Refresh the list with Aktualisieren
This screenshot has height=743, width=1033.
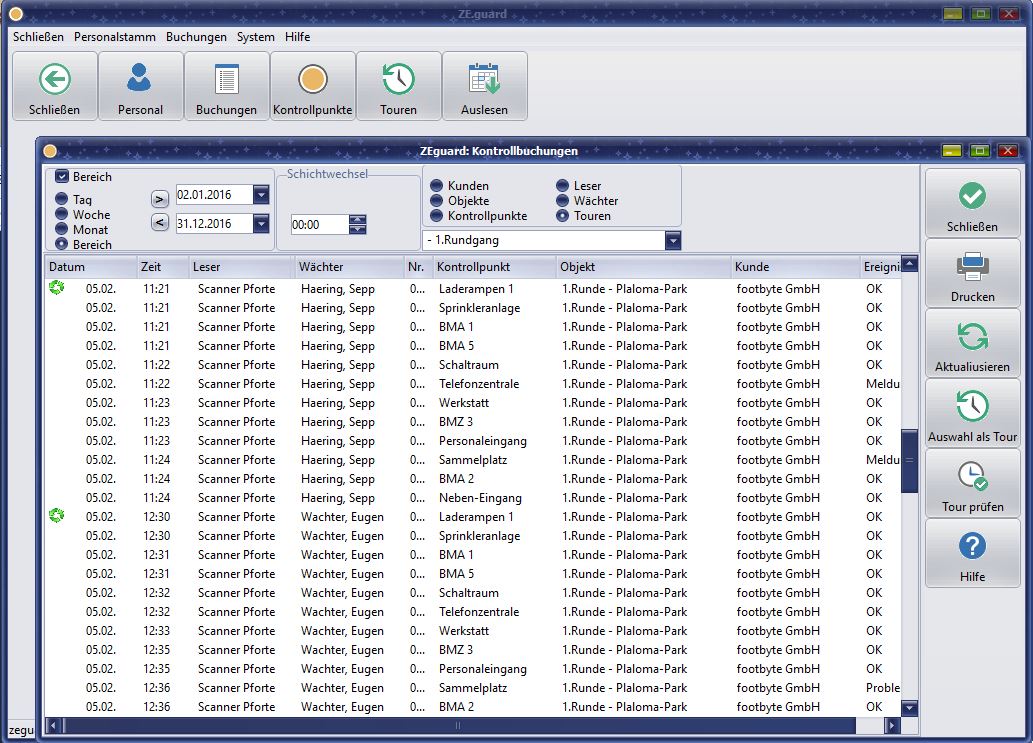(972, 337)
